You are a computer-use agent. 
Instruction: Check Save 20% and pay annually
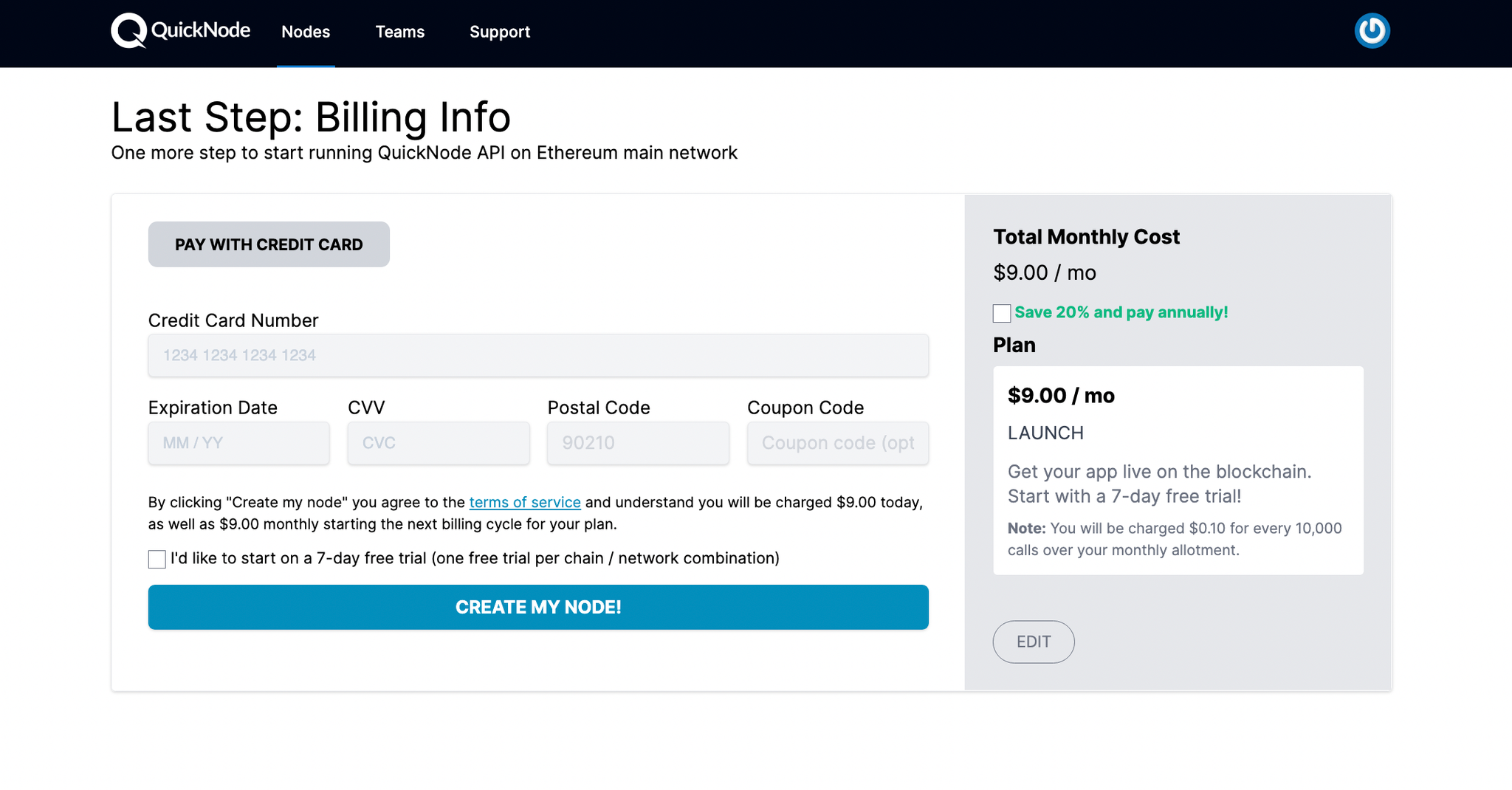1002,313
